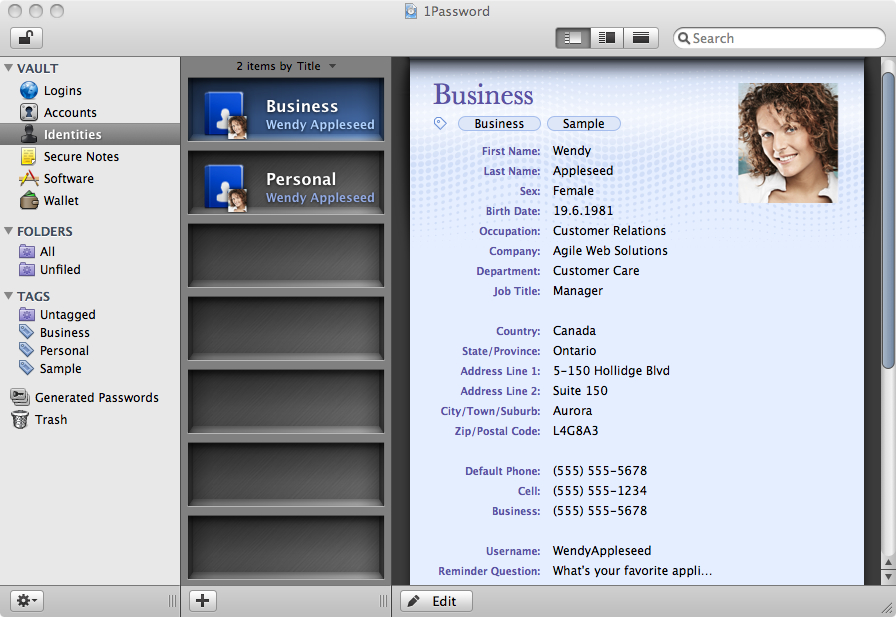The height and width of the screenshot is (617, 896).
Task: Add a new item with the plus button
Action: [203, 600]
